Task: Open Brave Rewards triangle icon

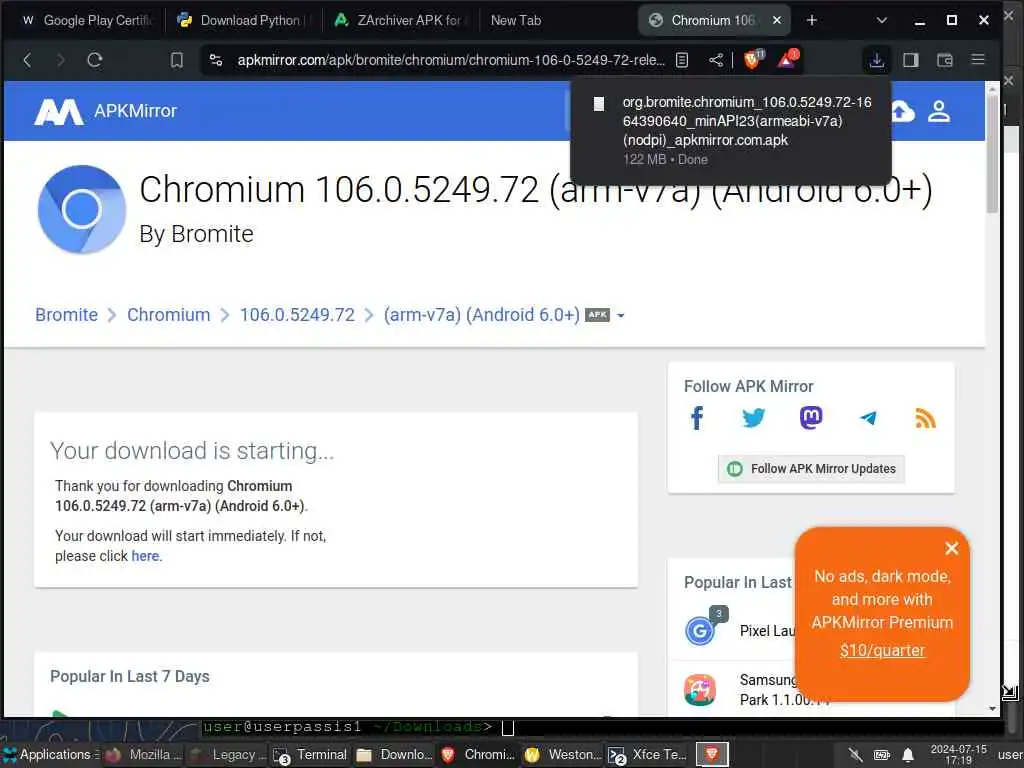Action: [x=787, y=59]
